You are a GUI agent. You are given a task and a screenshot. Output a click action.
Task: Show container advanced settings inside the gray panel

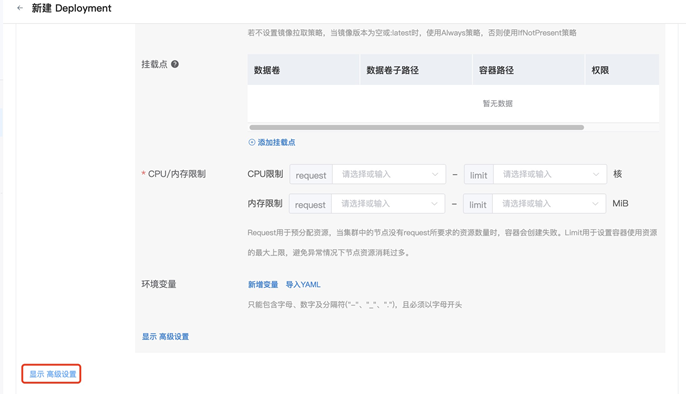tap(165, 336)
